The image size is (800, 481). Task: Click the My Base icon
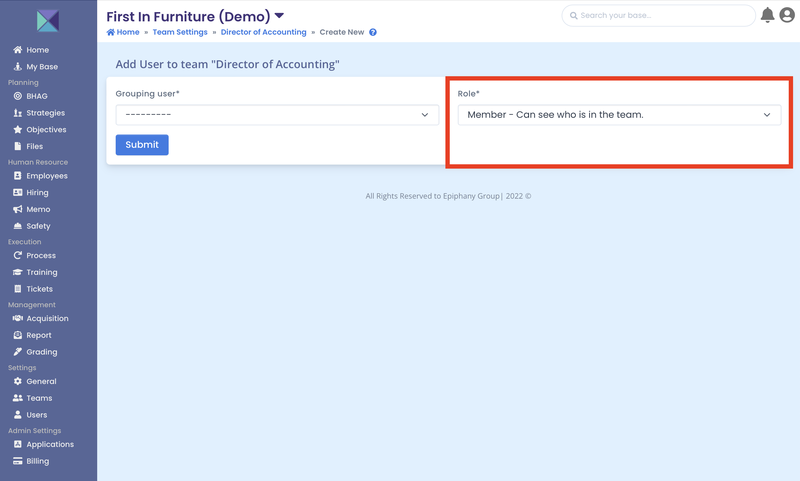tap(17, 66)
